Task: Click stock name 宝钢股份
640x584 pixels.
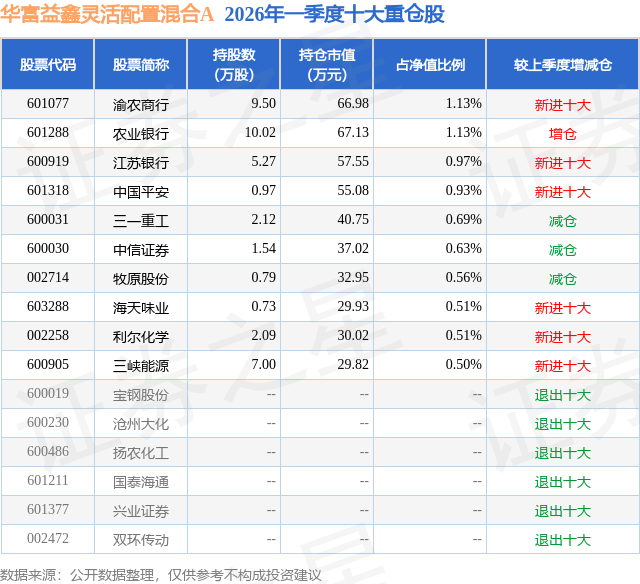Action: [141, 395]
